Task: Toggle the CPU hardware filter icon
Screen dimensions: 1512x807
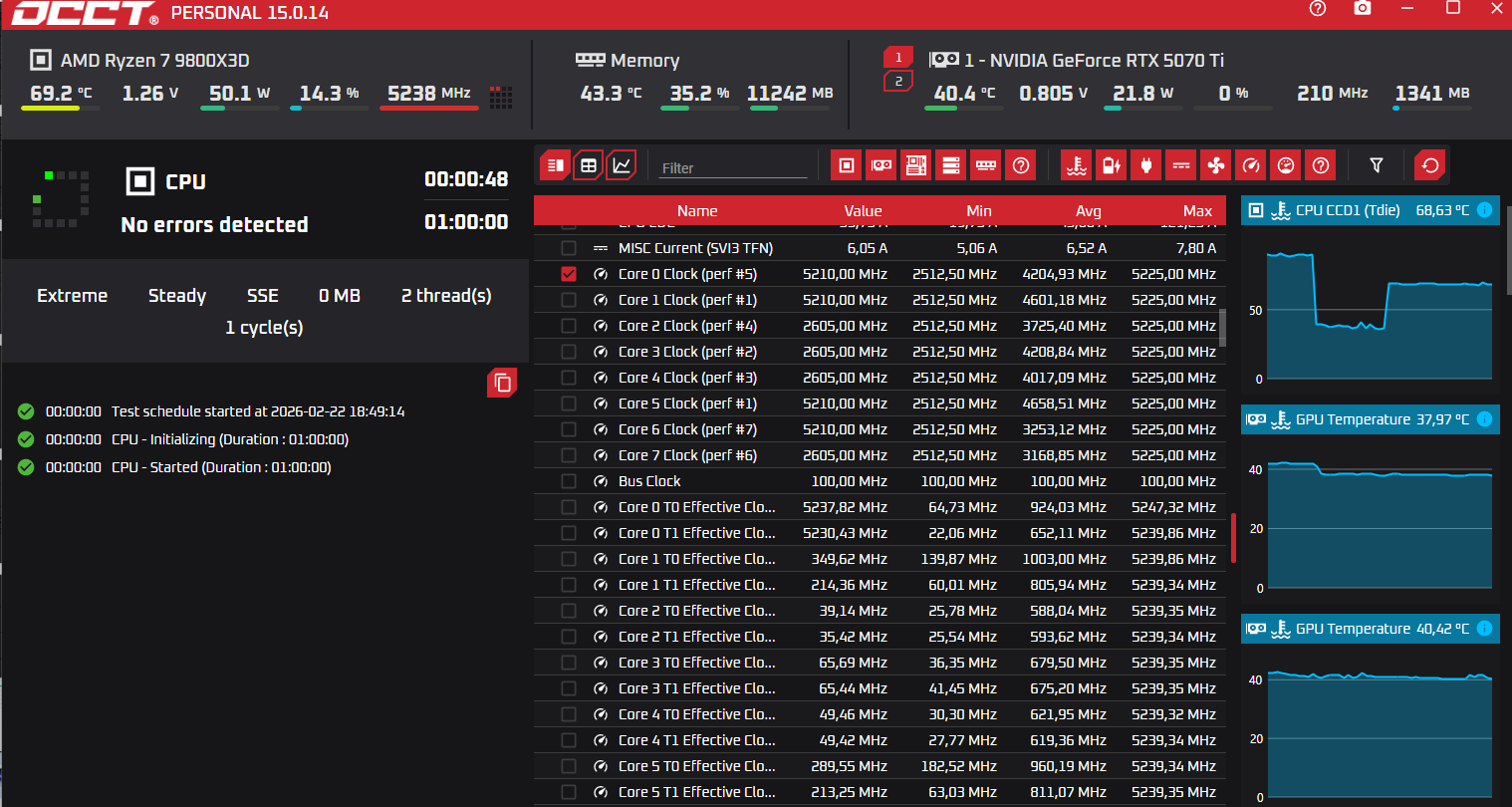Action: click(x=846, y=165)
